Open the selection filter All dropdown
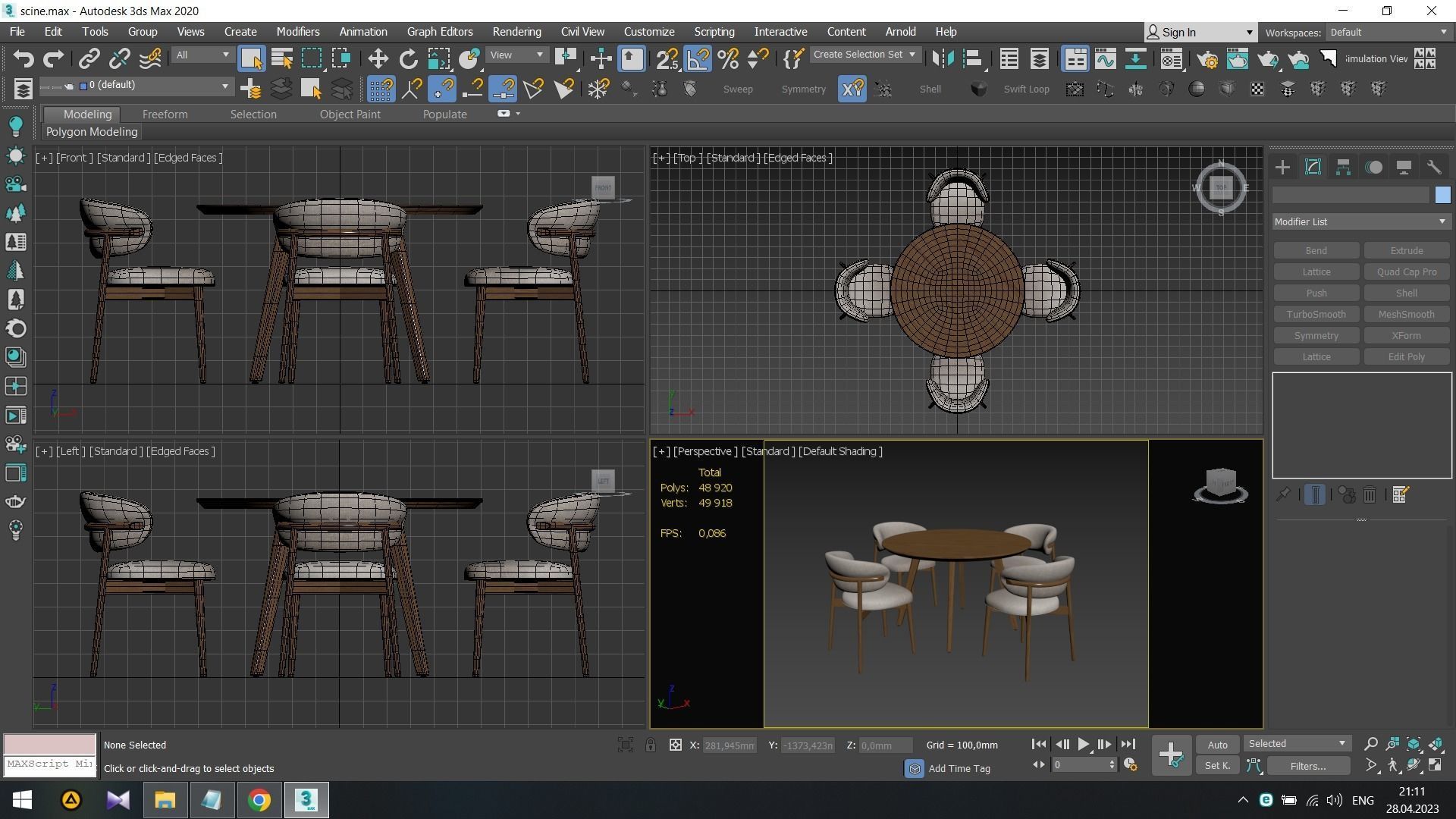 point(202,55)
